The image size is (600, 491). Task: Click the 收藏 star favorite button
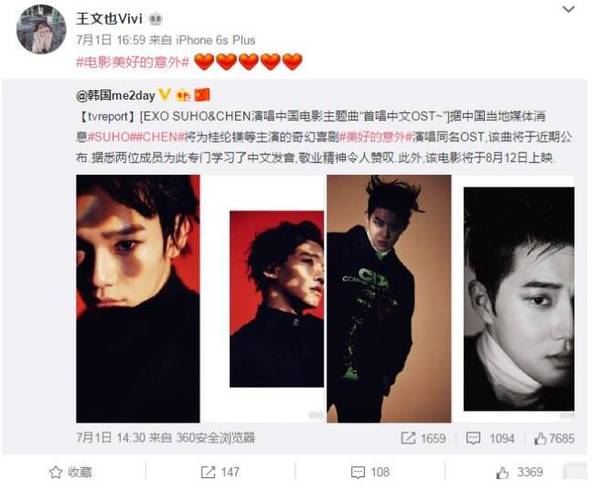pyautogui.click(x=71, y=473)
